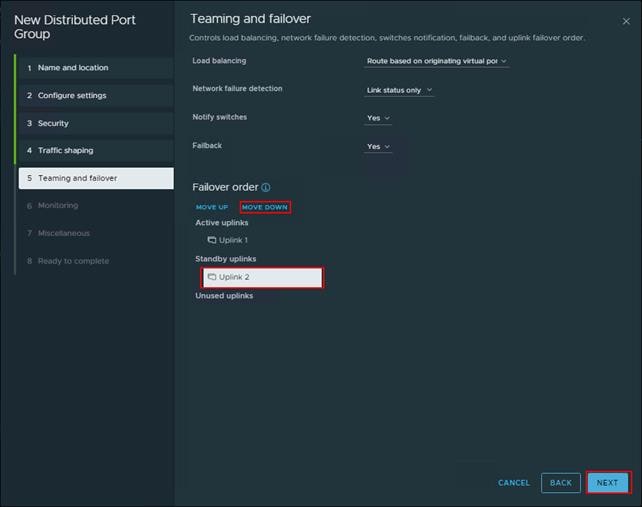This screenshot has height=507, width=642.
Task: Close the New Distributed Port Group dialog
Action: click(626, 21)
